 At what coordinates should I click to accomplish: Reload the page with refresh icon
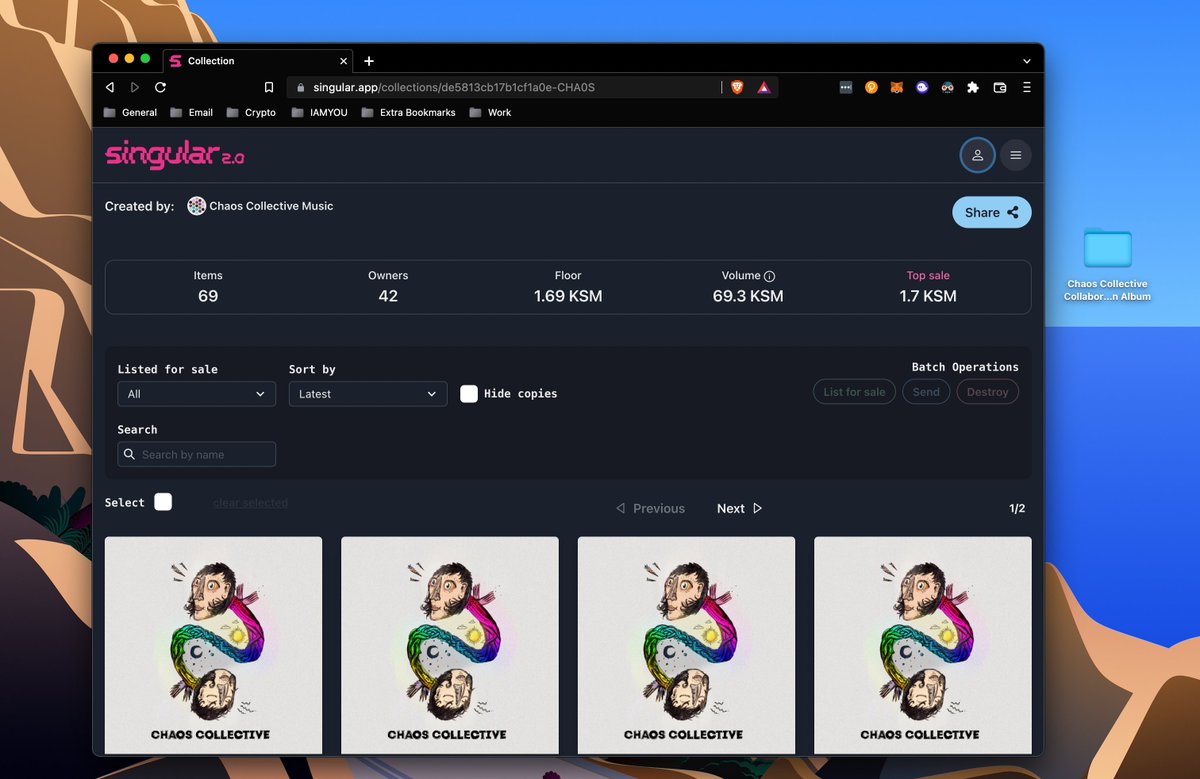(x=160, y=88)
